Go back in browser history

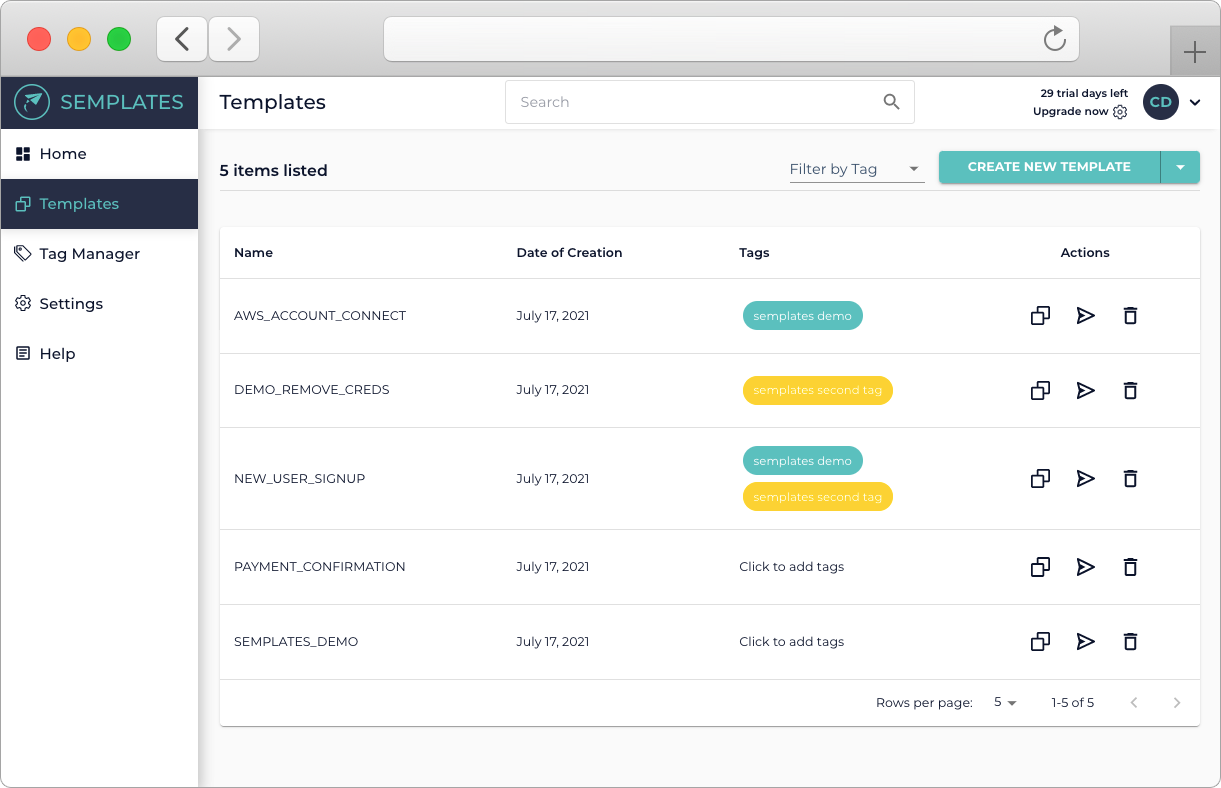click(182, 39)
